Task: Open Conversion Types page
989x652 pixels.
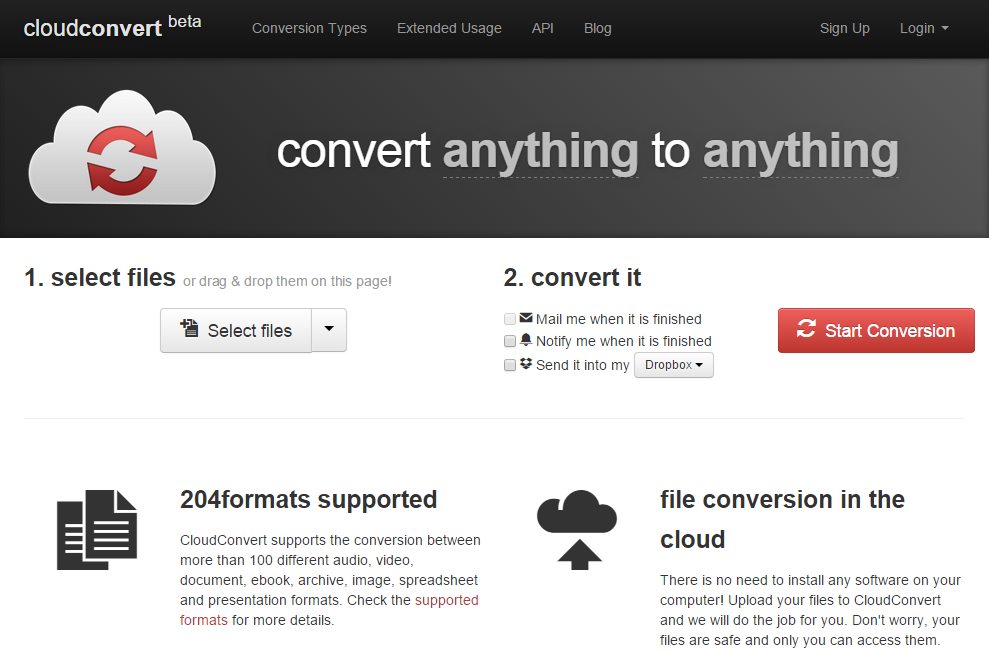Action: pos(309,28)
